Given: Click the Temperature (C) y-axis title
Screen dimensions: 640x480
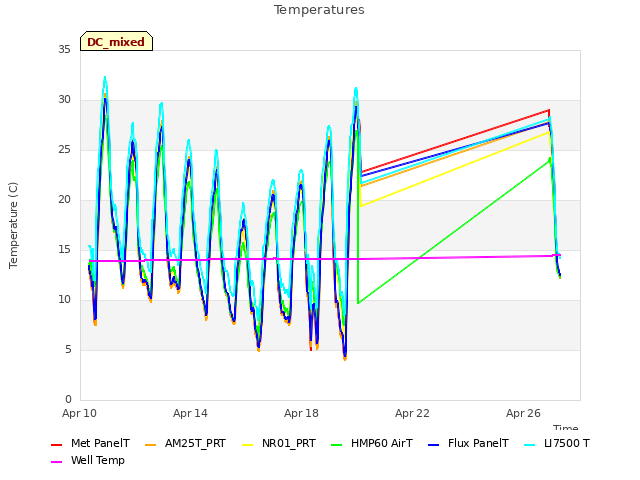Looking at the screenshot, I should tap(13, 225).
